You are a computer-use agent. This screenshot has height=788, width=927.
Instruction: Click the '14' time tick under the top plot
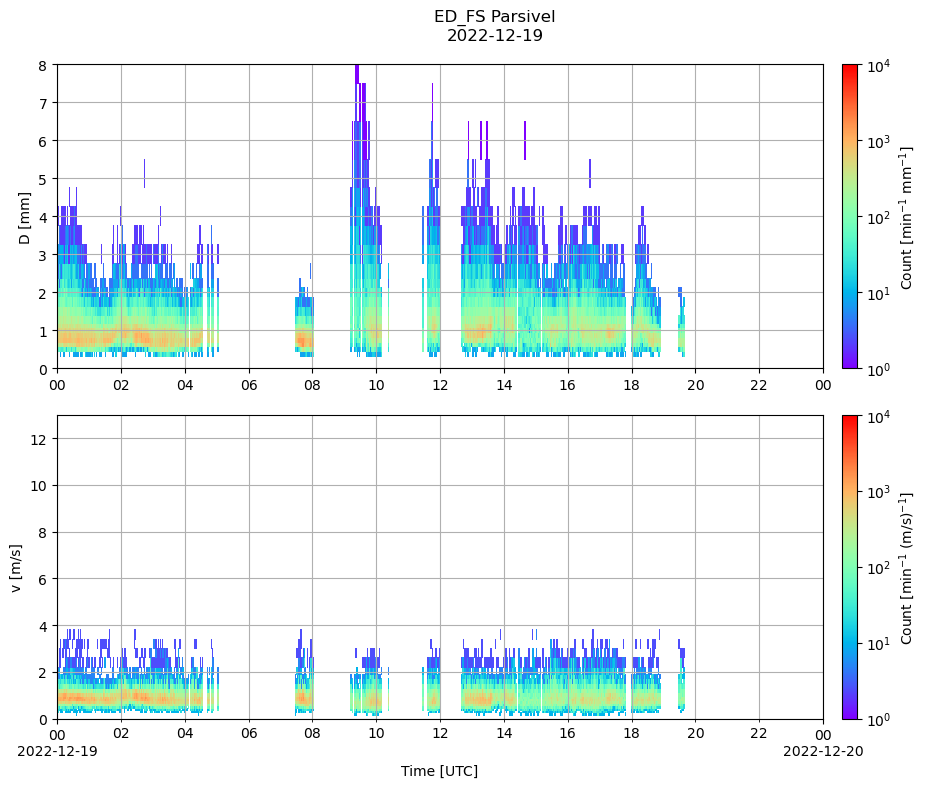[504, 385]
